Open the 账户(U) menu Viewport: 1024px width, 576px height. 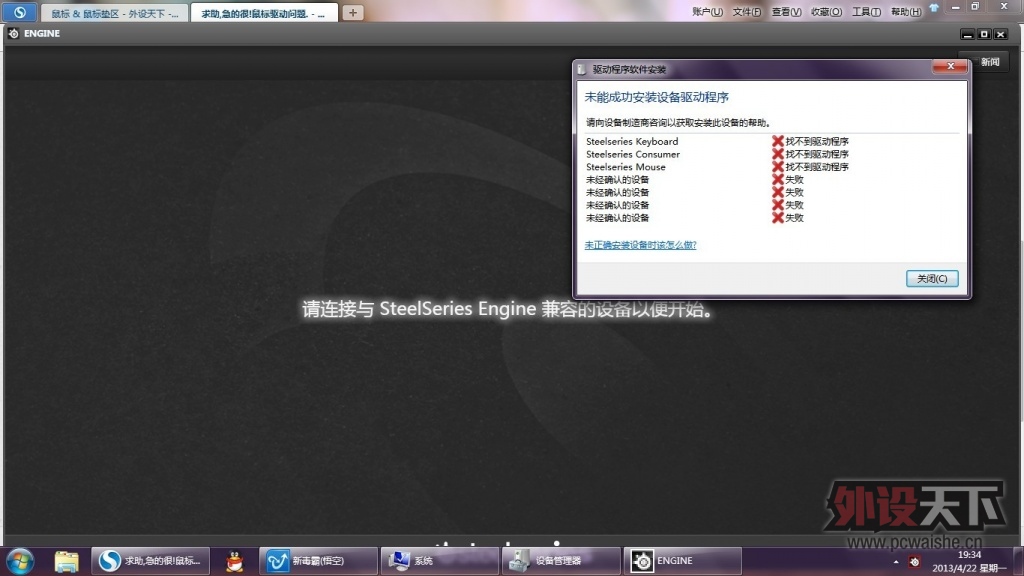pyautogui.click(x=707, y=12)
